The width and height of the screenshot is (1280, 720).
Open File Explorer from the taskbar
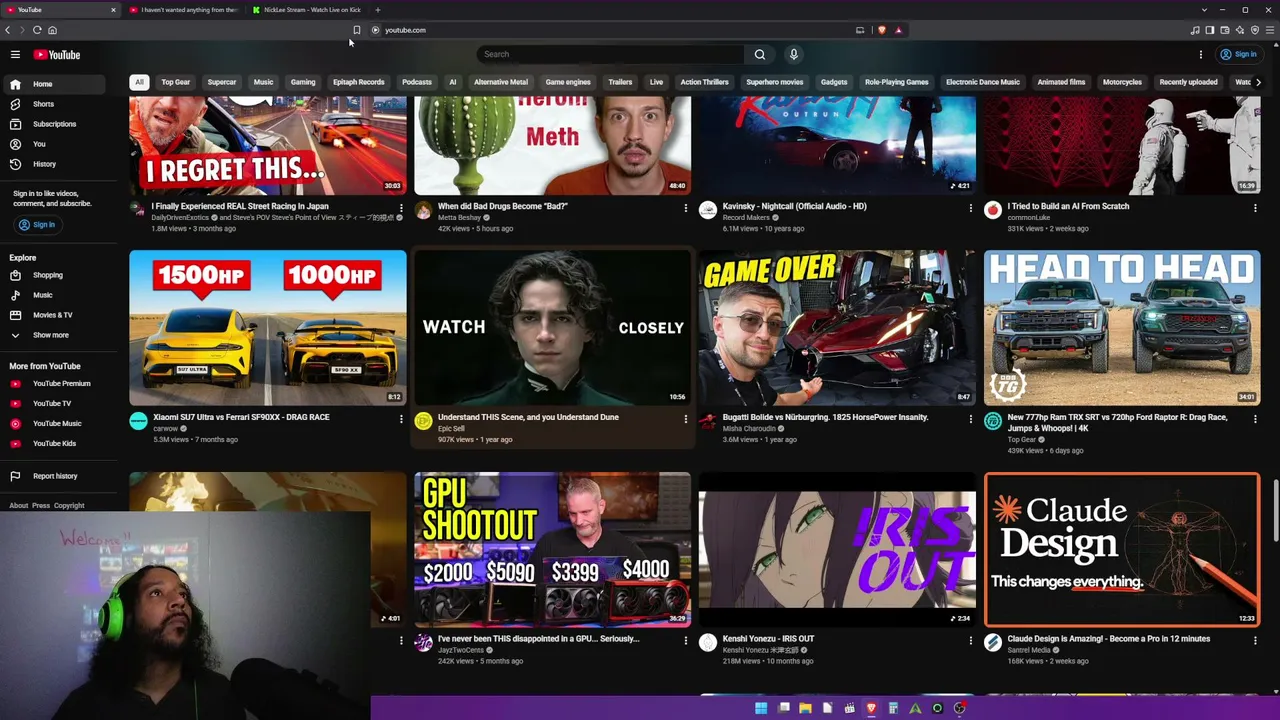point(805,708)
